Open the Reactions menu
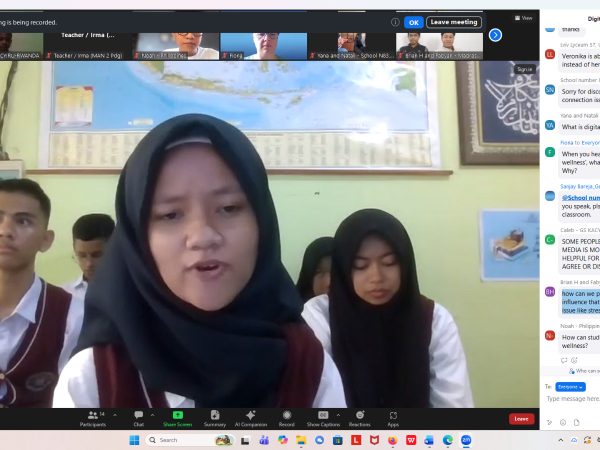This screenshot has height=450, width=600. tap(359, 418)
